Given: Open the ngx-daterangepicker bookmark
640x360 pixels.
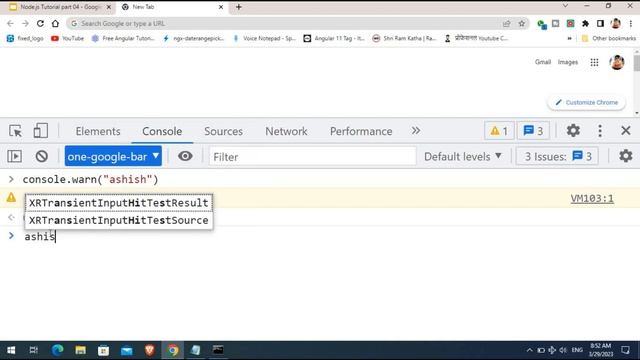Looking at the screenshot, I should pyautogui.click(x=194, y=38).
